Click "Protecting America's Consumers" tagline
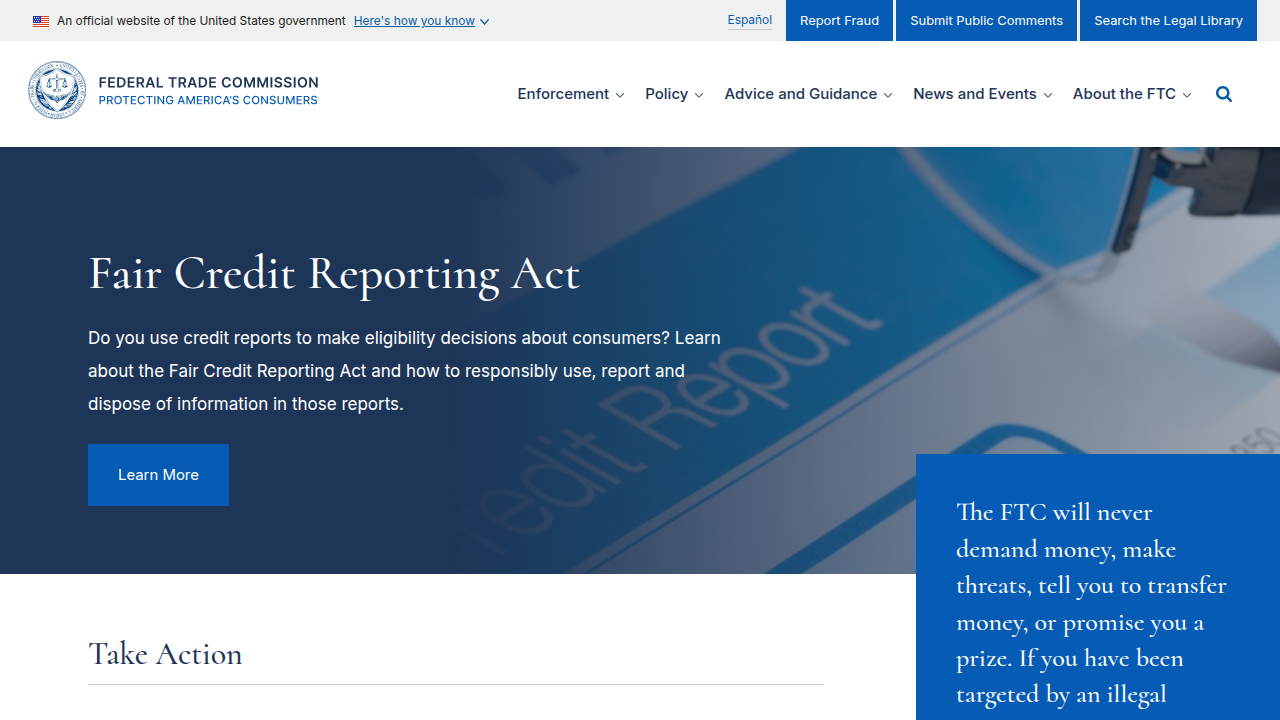The height and width of the screenshot is (720, 1280). tap(208, 100)
